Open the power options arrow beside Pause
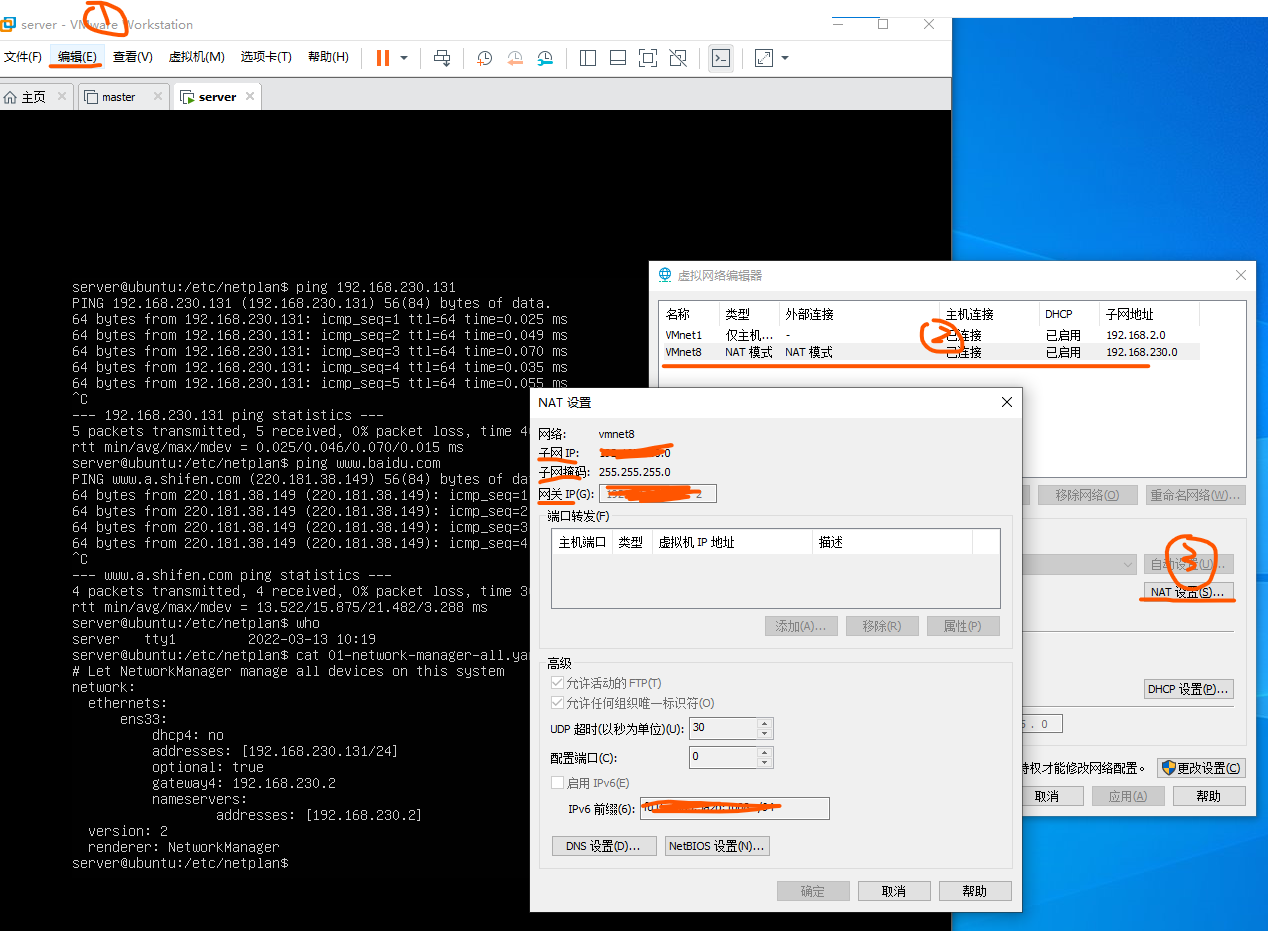This screenshot has height=931, width=1268. (404, 58)
